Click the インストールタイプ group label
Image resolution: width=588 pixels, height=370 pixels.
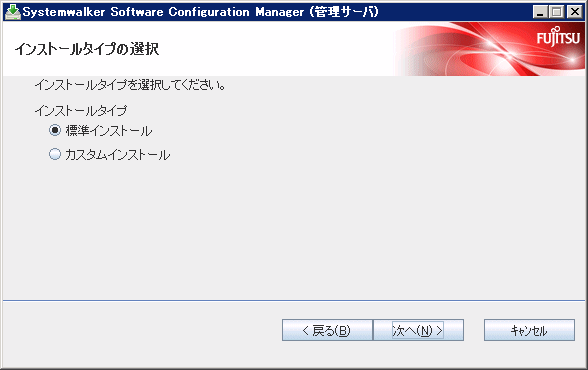click(81, 111)
